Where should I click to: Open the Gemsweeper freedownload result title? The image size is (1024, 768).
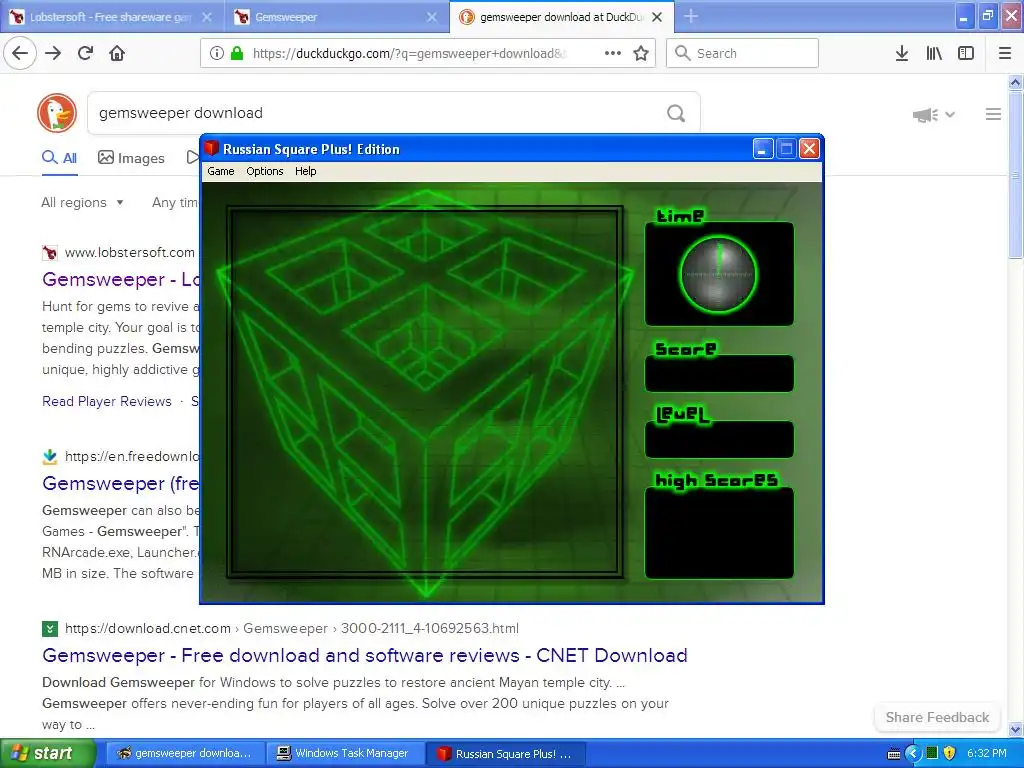[121, 483]
